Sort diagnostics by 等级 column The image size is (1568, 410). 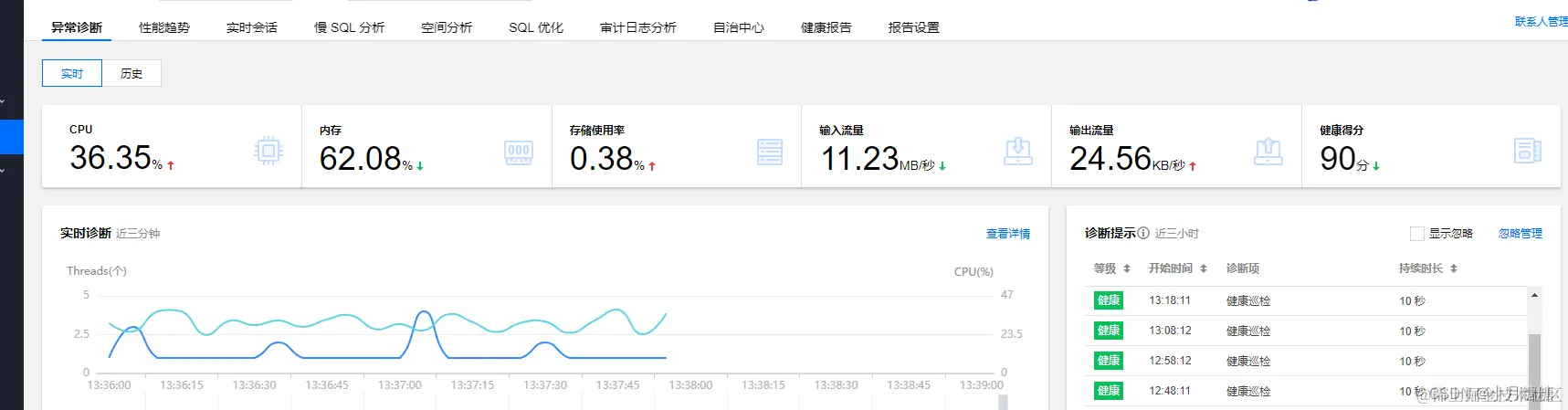(1127, 268)
